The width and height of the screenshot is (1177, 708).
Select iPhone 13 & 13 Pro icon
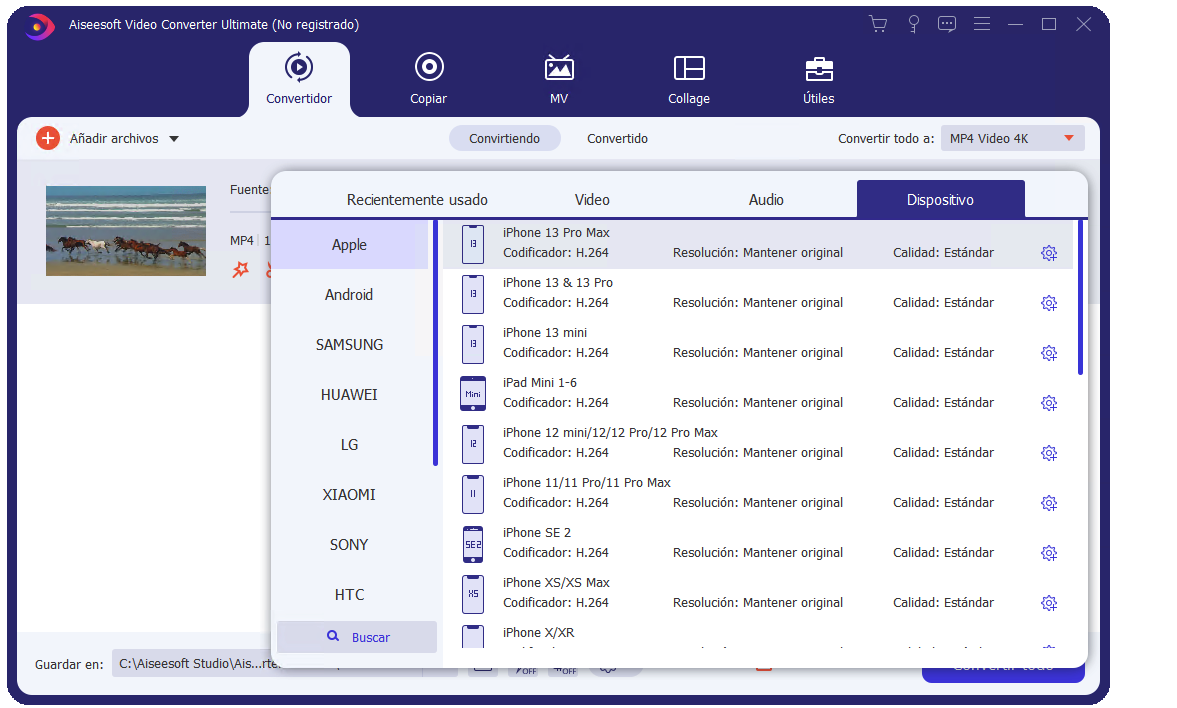pyautogui.click(x=473, y=294)
